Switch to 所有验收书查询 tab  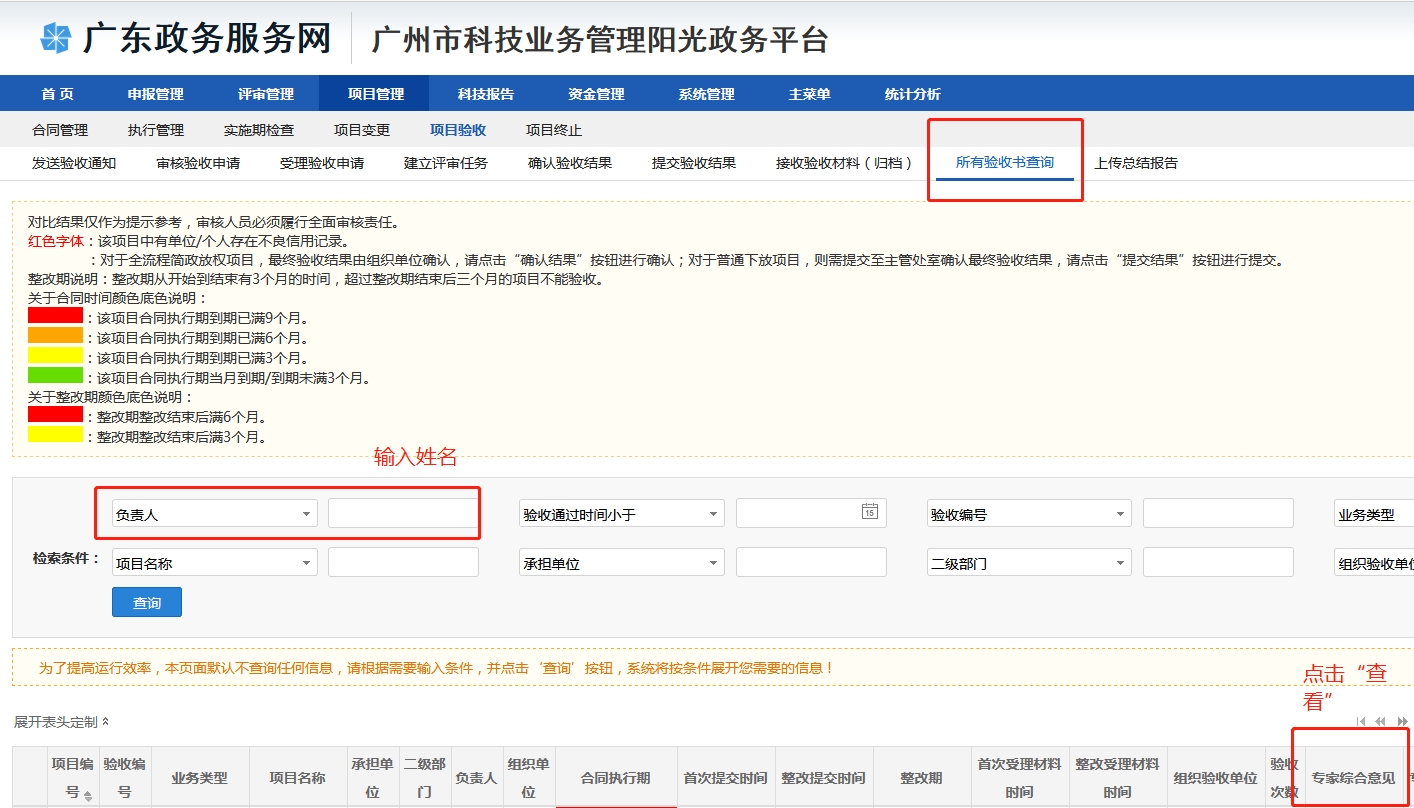[x=1004, y=162]
